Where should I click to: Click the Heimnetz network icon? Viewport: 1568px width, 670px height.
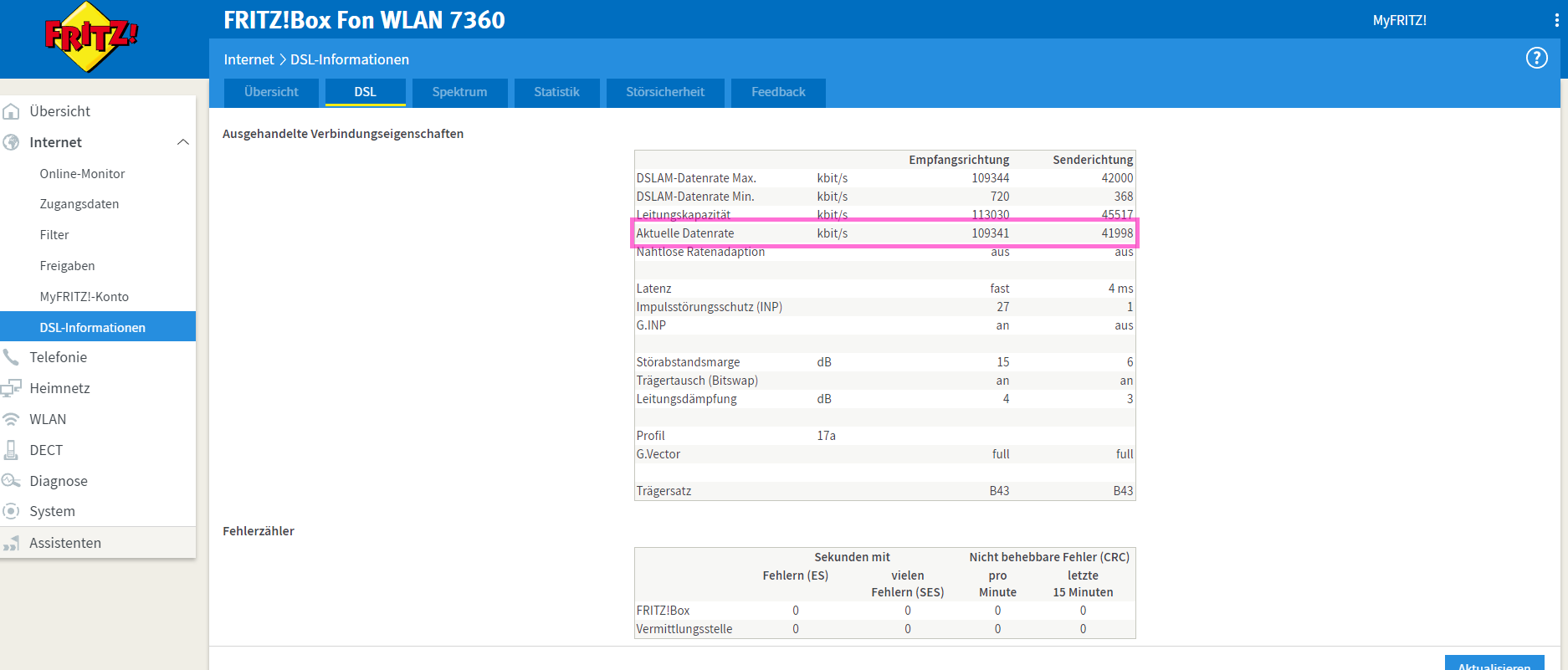click(x=12, y=388)
